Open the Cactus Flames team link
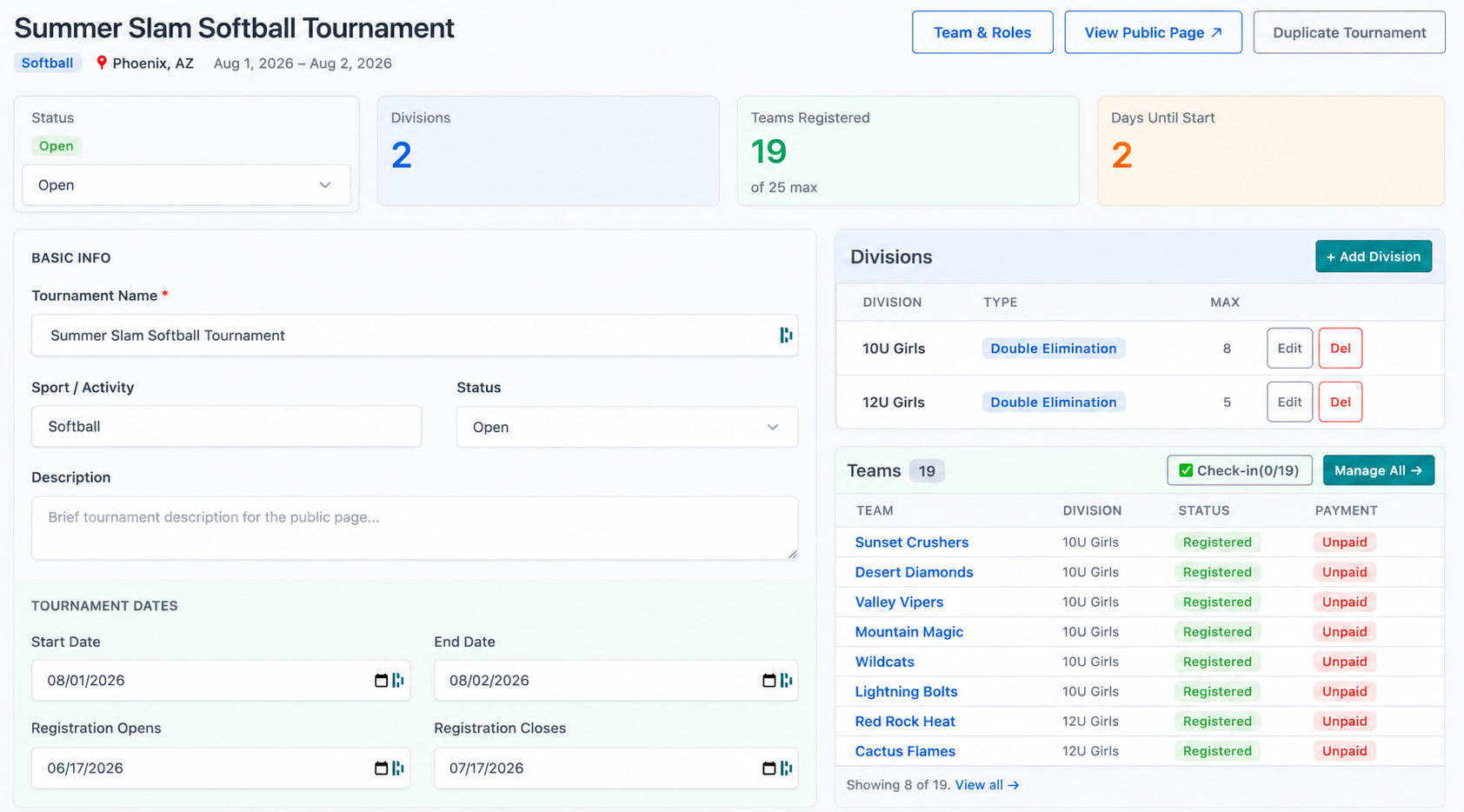 coord(905,751)
